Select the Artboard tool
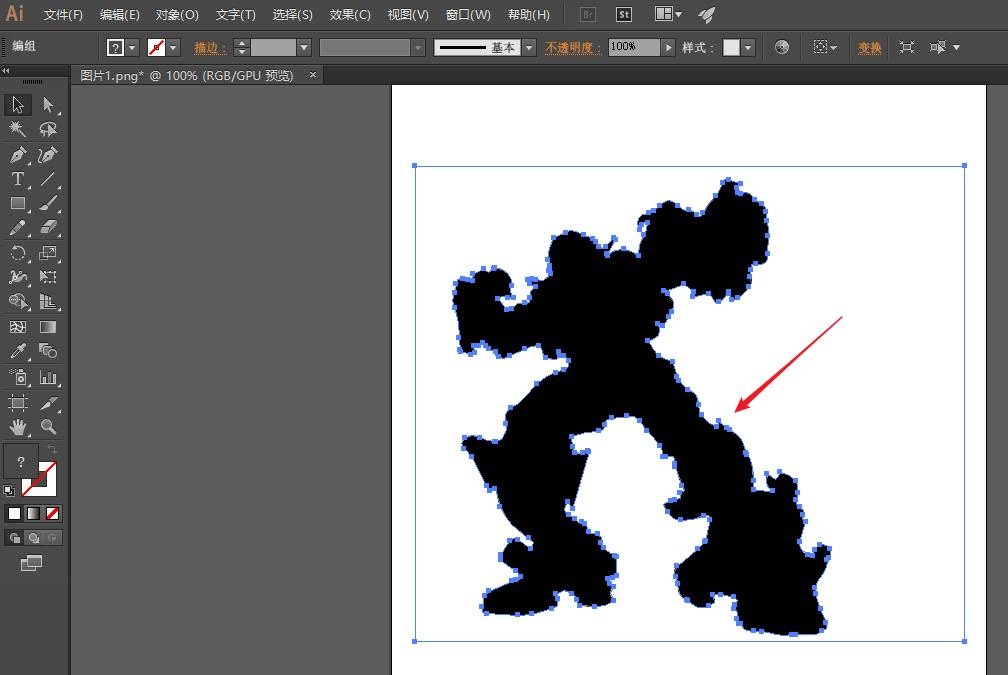 (x=18, y=402)
